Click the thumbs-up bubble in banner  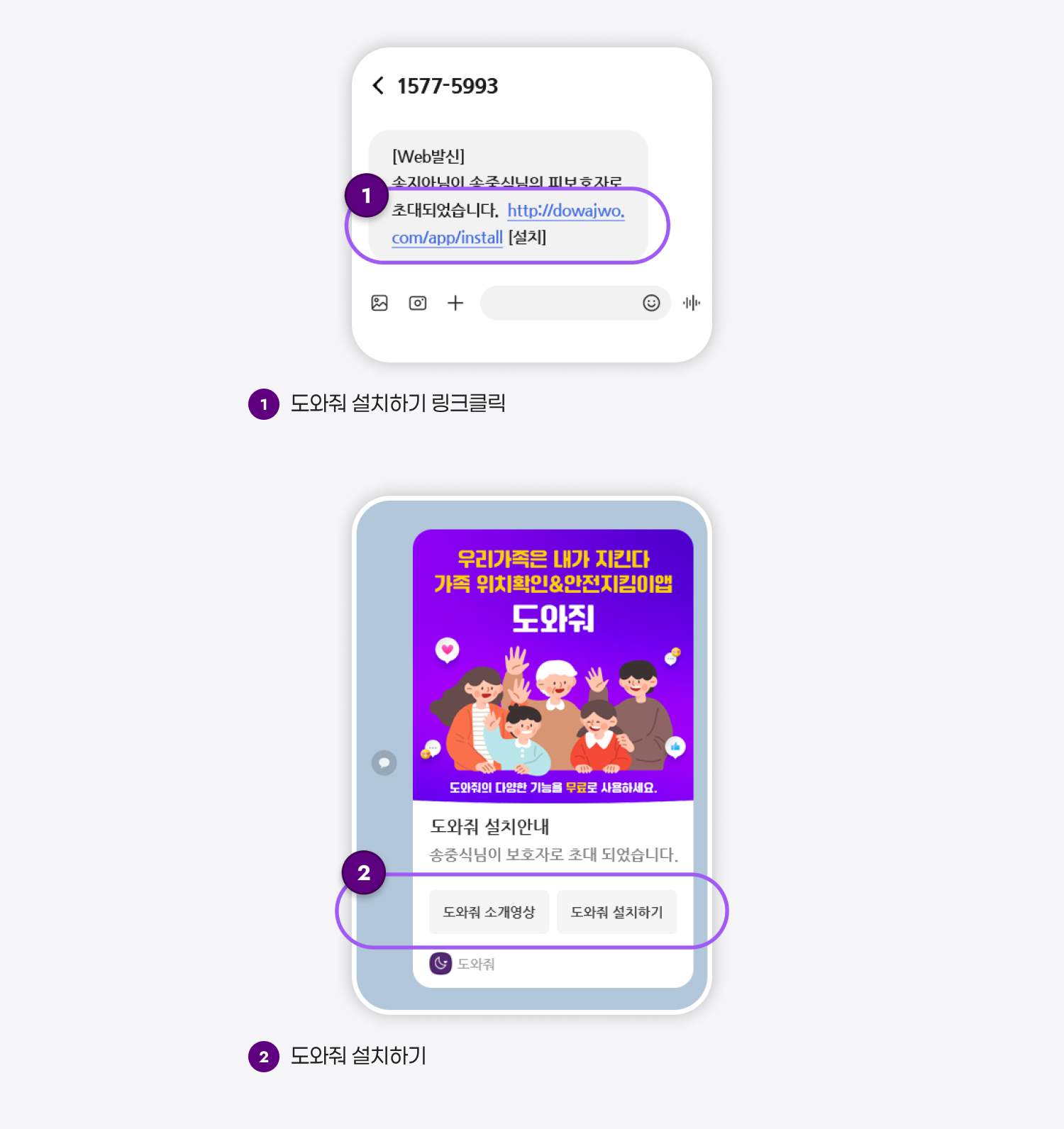point(675,747)
